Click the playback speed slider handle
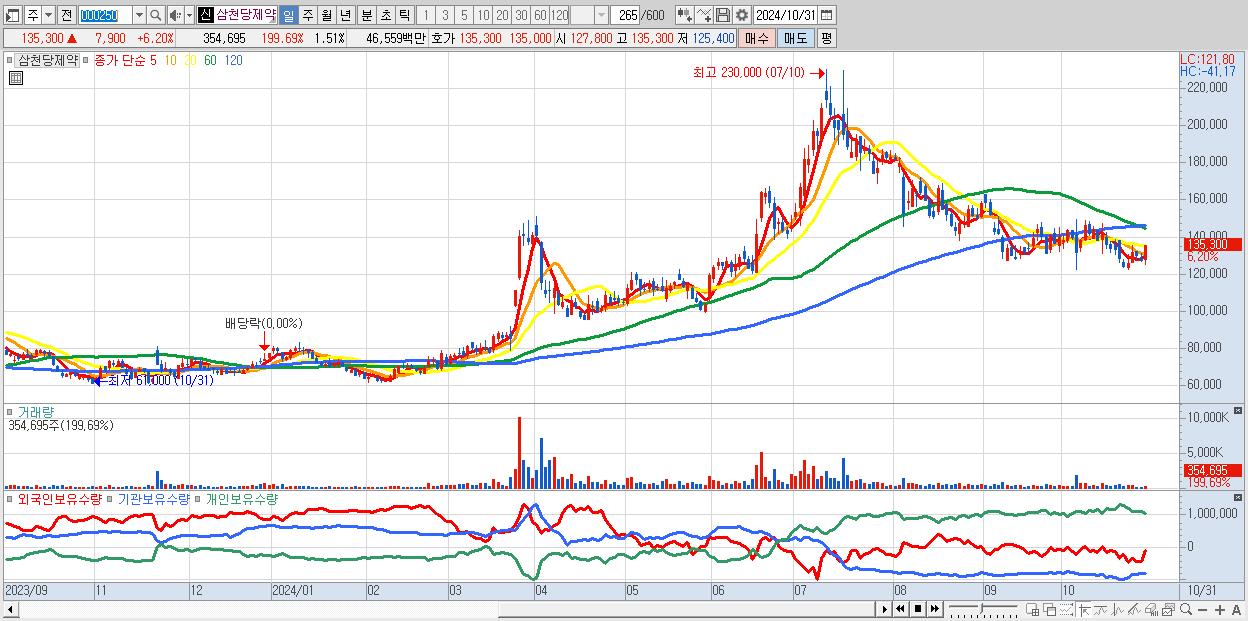This screenshot has height=621, width=1248. click(x=981, y=608)
